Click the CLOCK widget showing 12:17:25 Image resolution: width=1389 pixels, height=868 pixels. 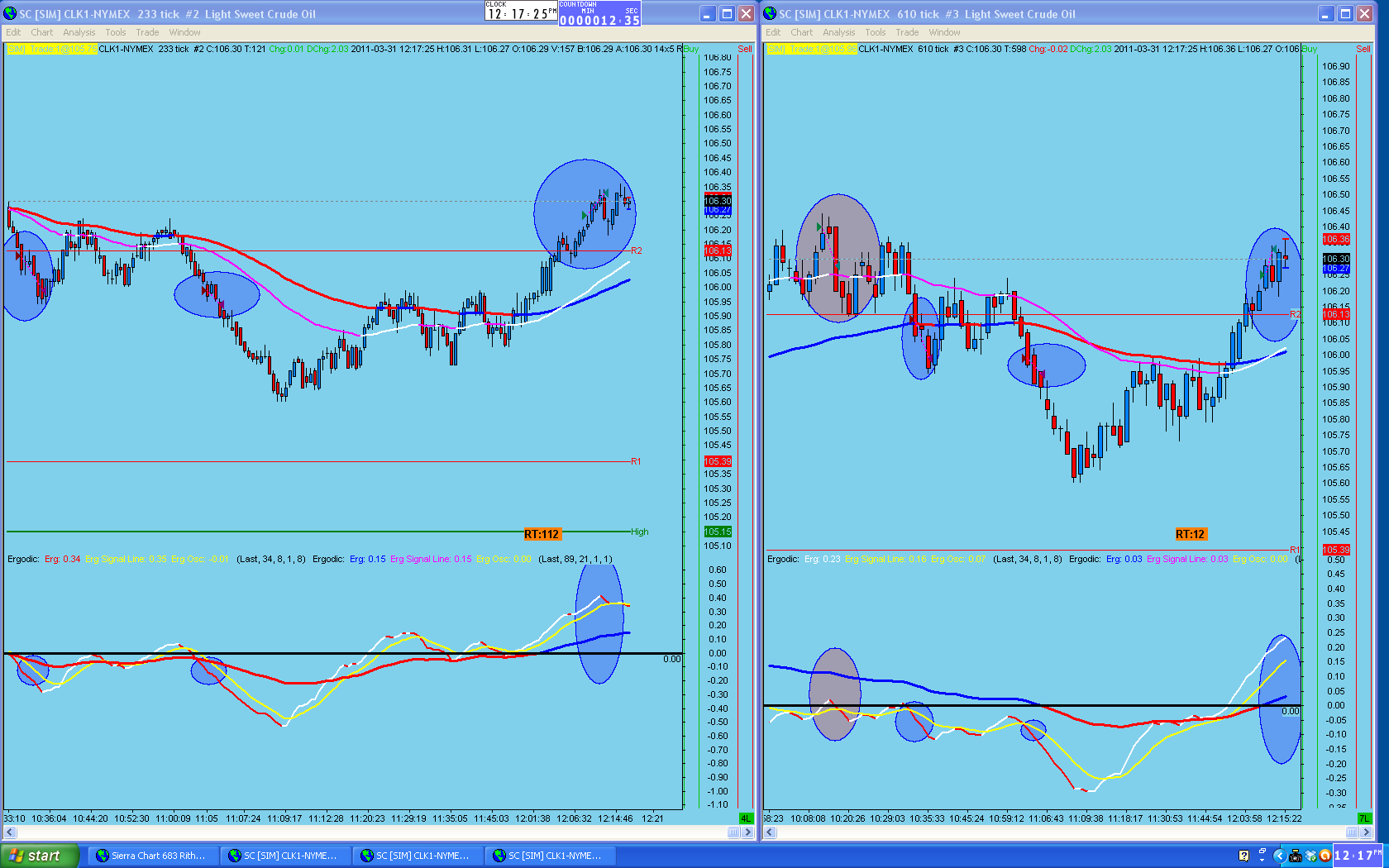tap(521, 11)
